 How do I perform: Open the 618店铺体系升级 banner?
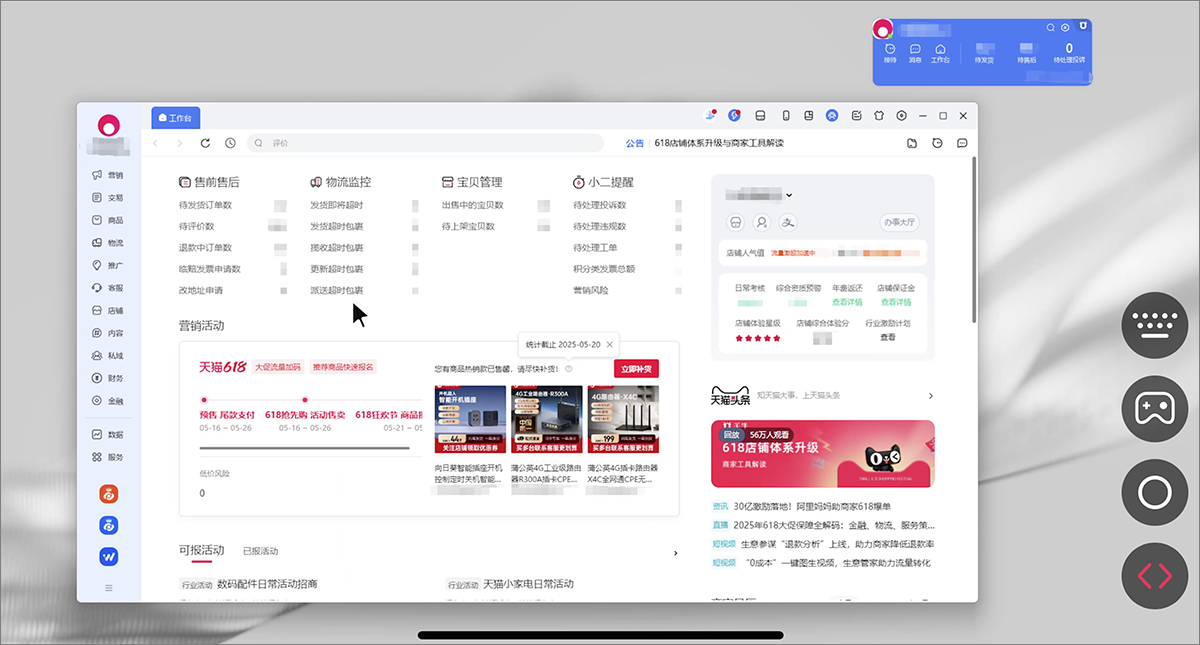pyautogui.click(x=823, y=454)
